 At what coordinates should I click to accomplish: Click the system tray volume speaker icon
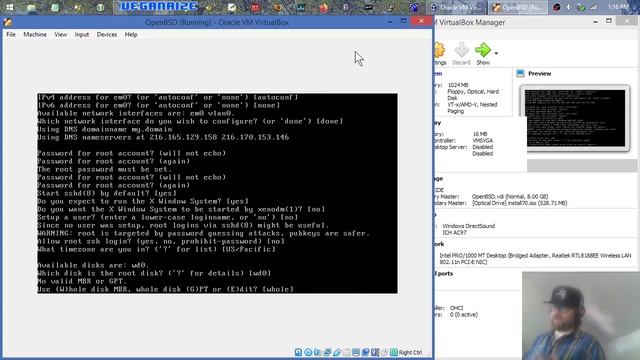click(x=569, y=7)
